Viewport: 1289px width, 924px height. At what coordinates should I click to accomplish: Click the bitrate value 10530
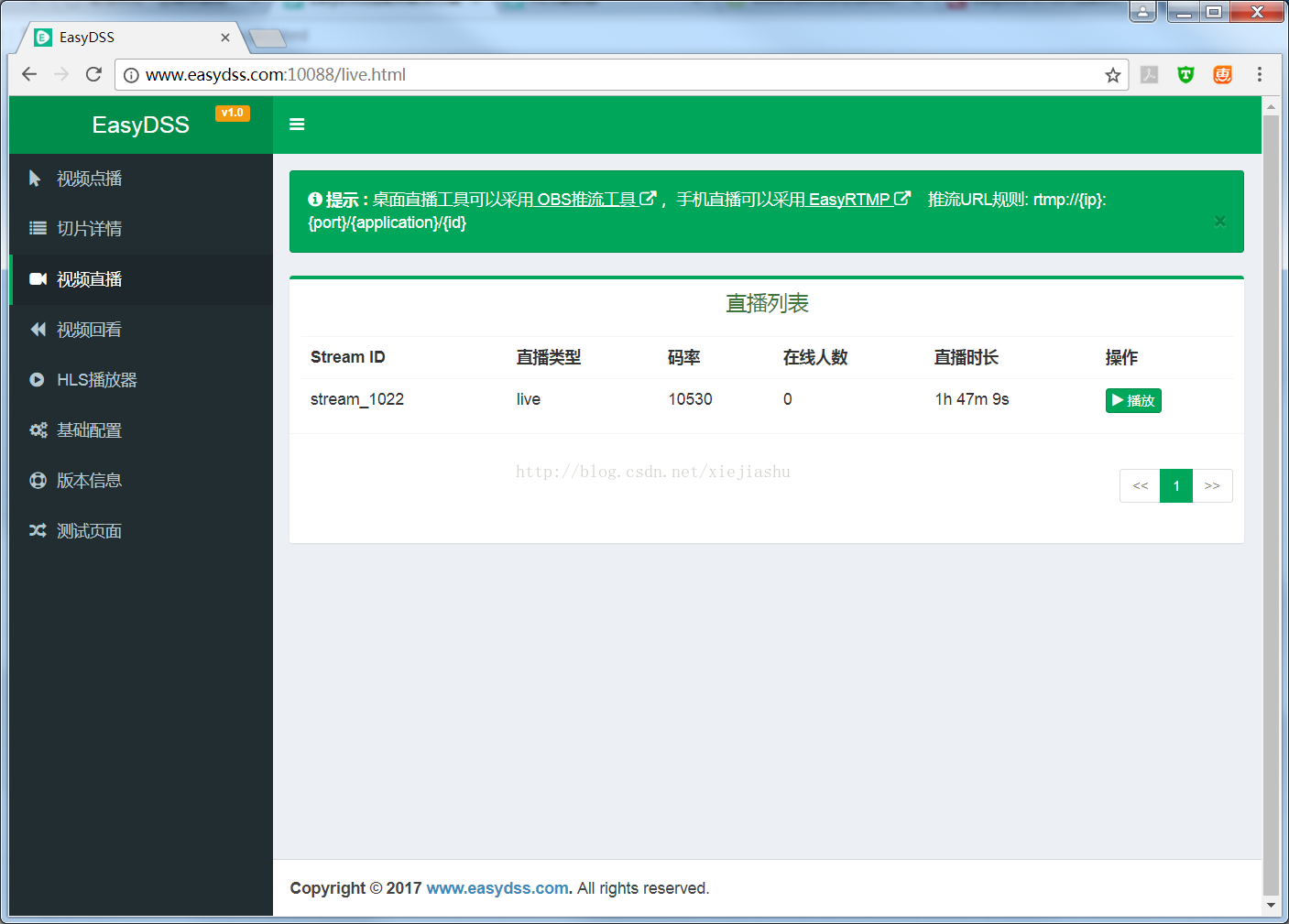(x=690, y=399)
